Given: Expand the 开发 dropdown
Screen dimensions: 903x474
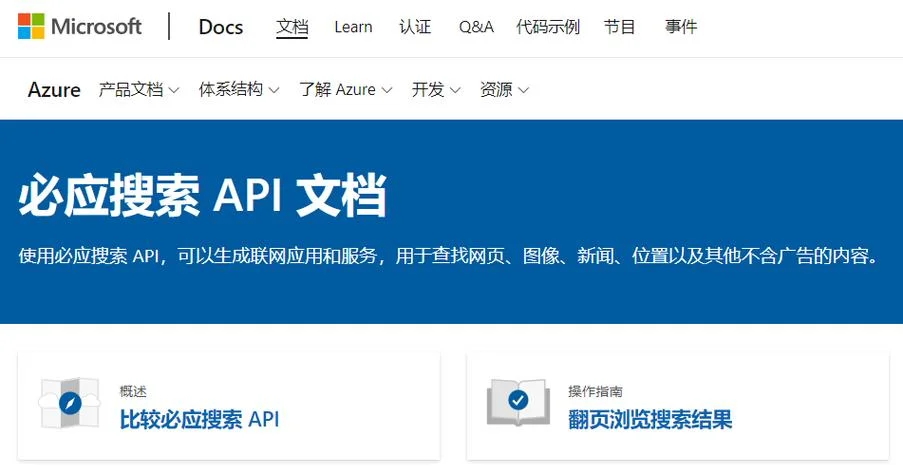Looking at the screenshot, I should (436, 90).
